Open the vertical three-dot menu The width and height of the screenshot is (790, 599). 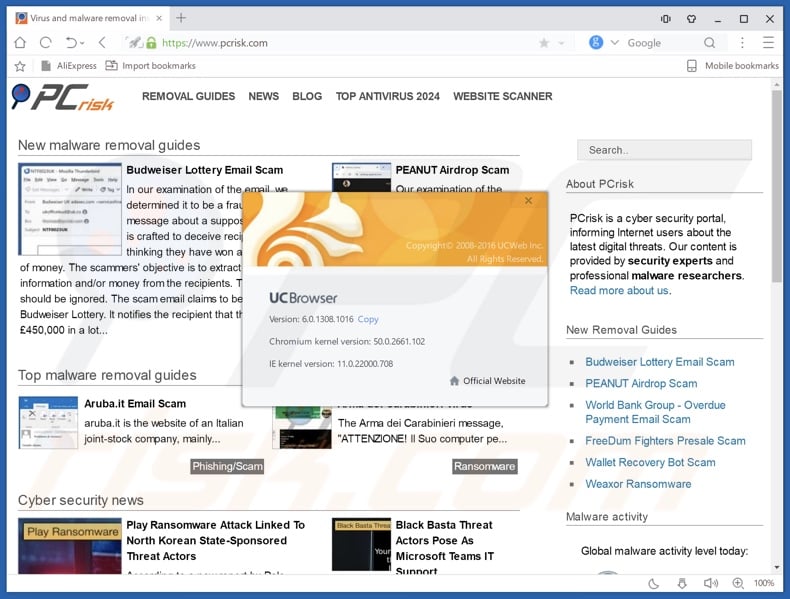[742, 43]
